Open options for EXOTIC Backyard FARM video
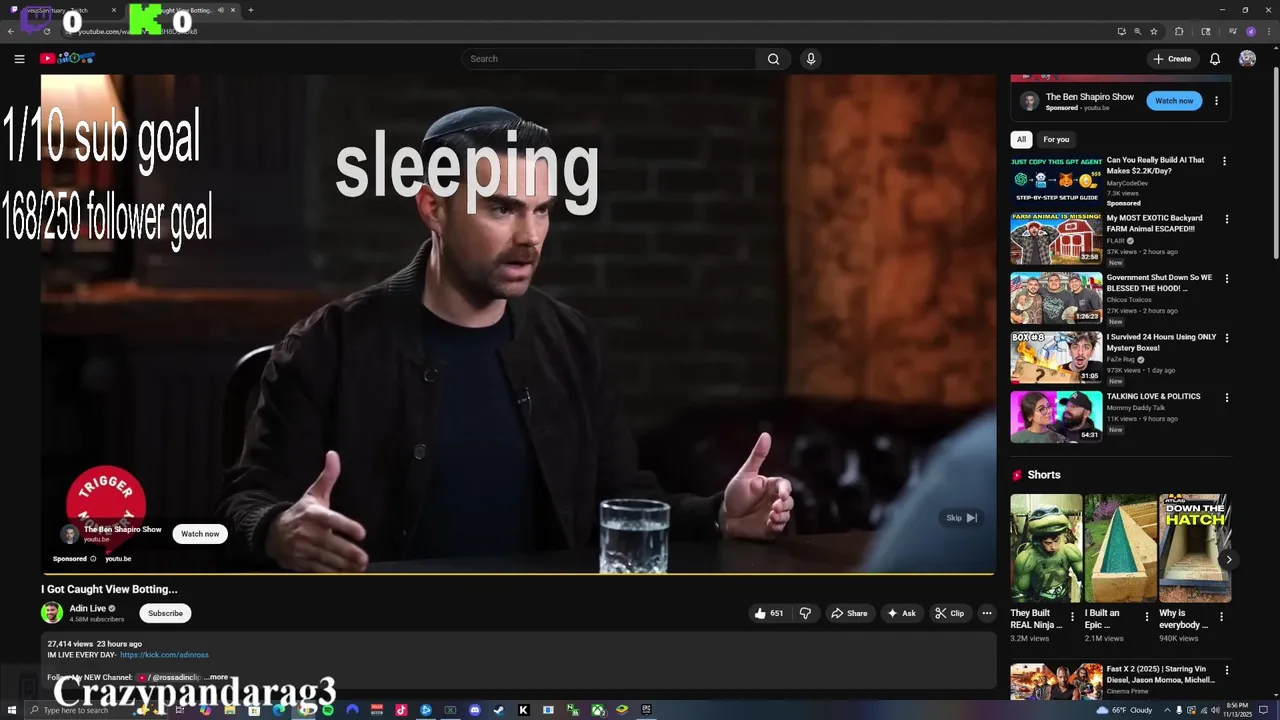 point(1227,219)
